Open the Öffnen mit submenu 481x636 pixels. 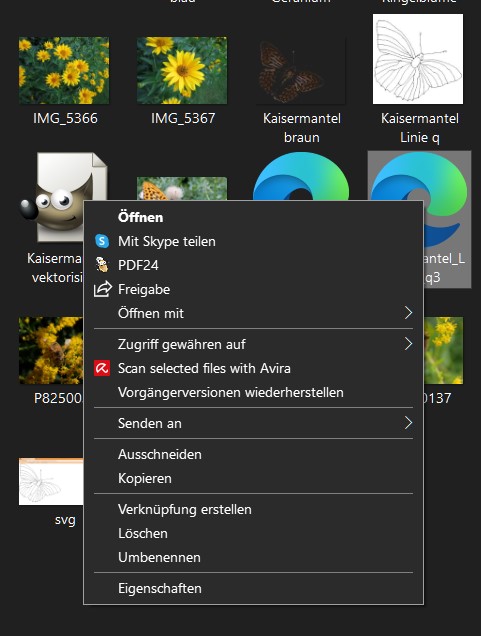[253, 313]
